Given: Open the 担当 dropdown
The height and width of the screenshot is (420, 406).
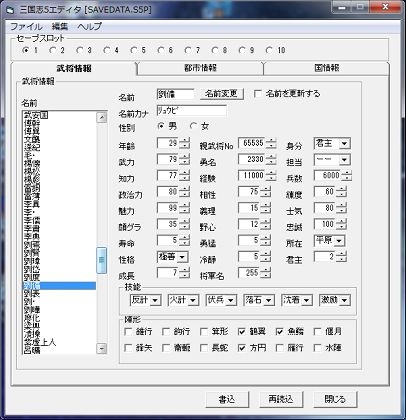Looking at the screenshot, I should pyautogui.click(x=344, y=160).
